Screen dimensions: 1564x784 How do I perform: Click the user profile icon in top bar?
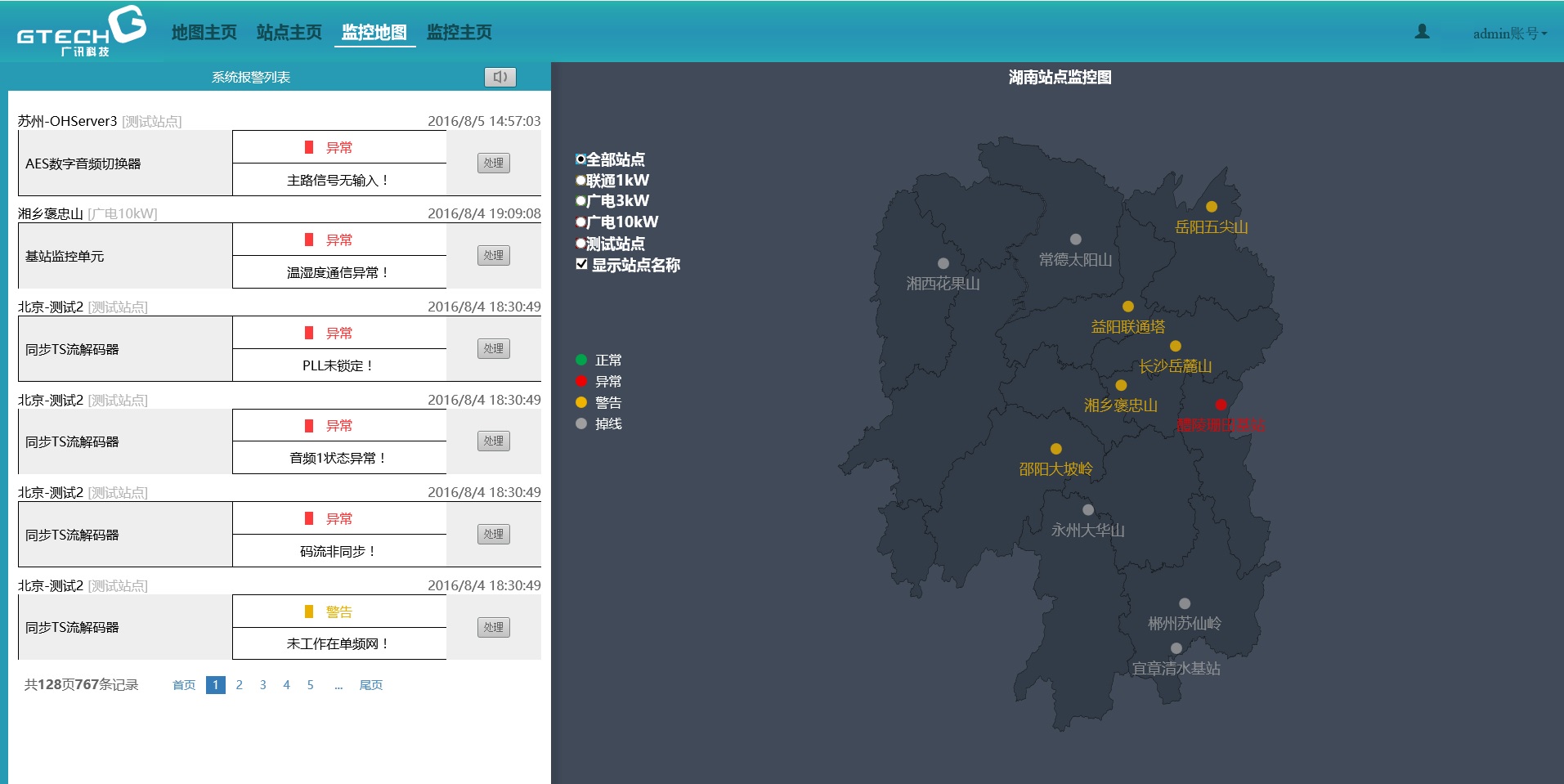point(1423,31)
